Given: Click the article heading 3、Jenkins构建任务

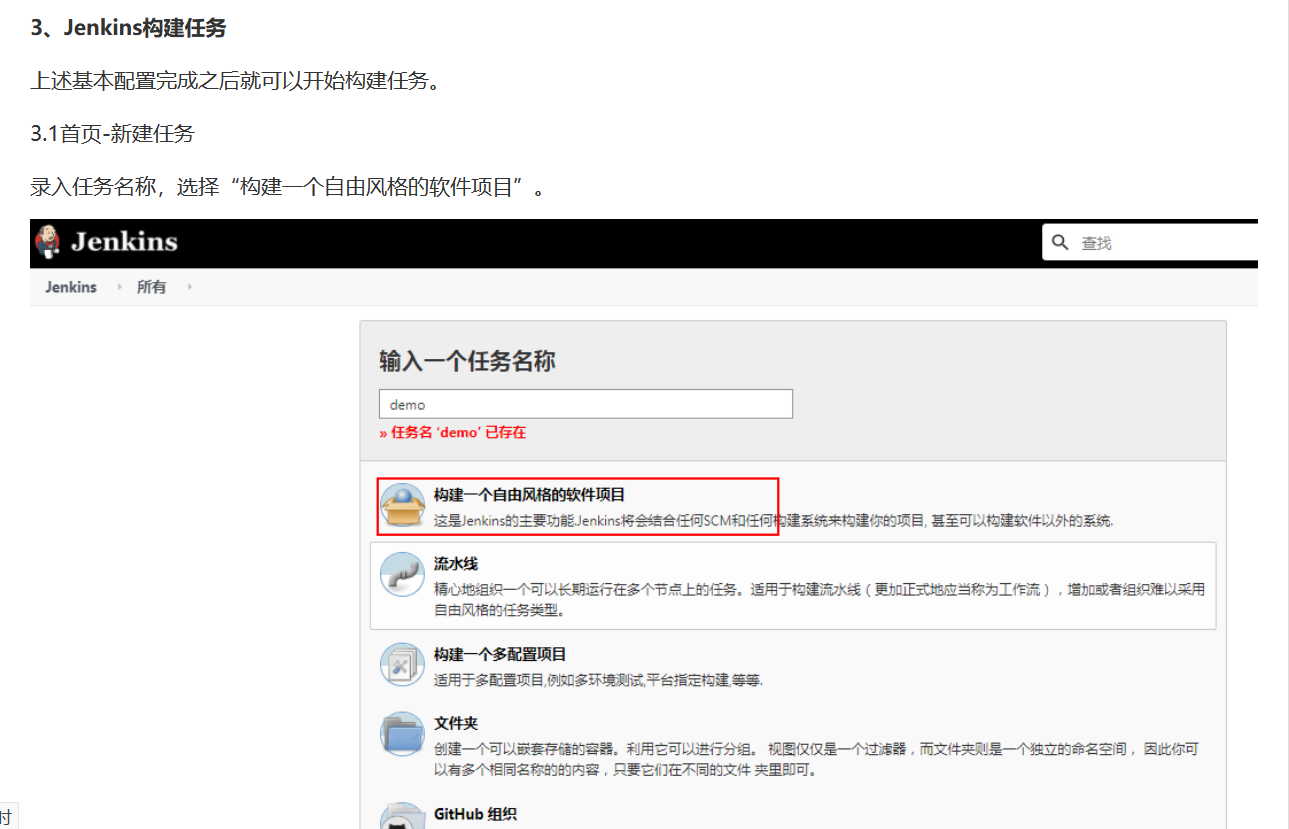Looking at the screenshot, I should [x=128, y=28].
